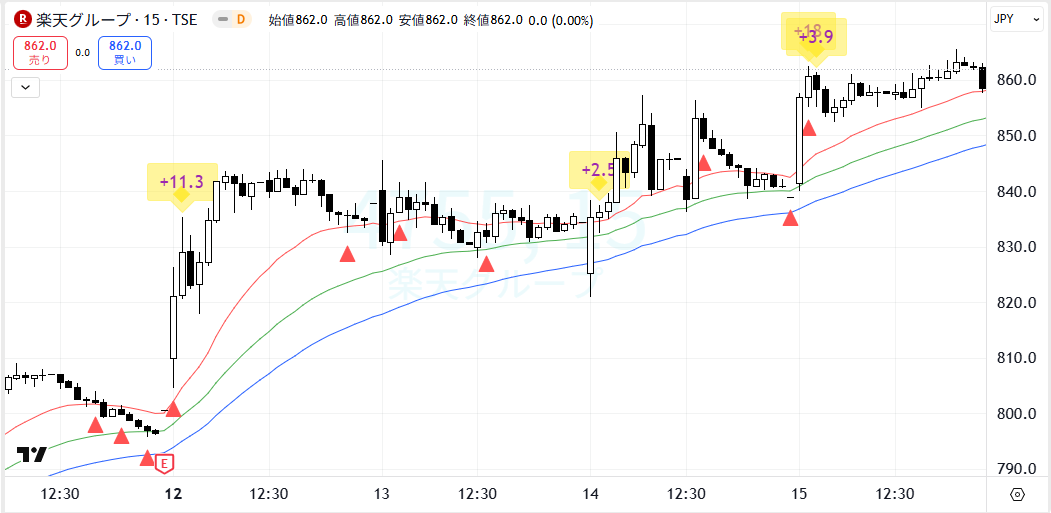Click the Rakuten logo icon beside symbol name
Screen dimensions: 1051x513
(x=21, y=20)
